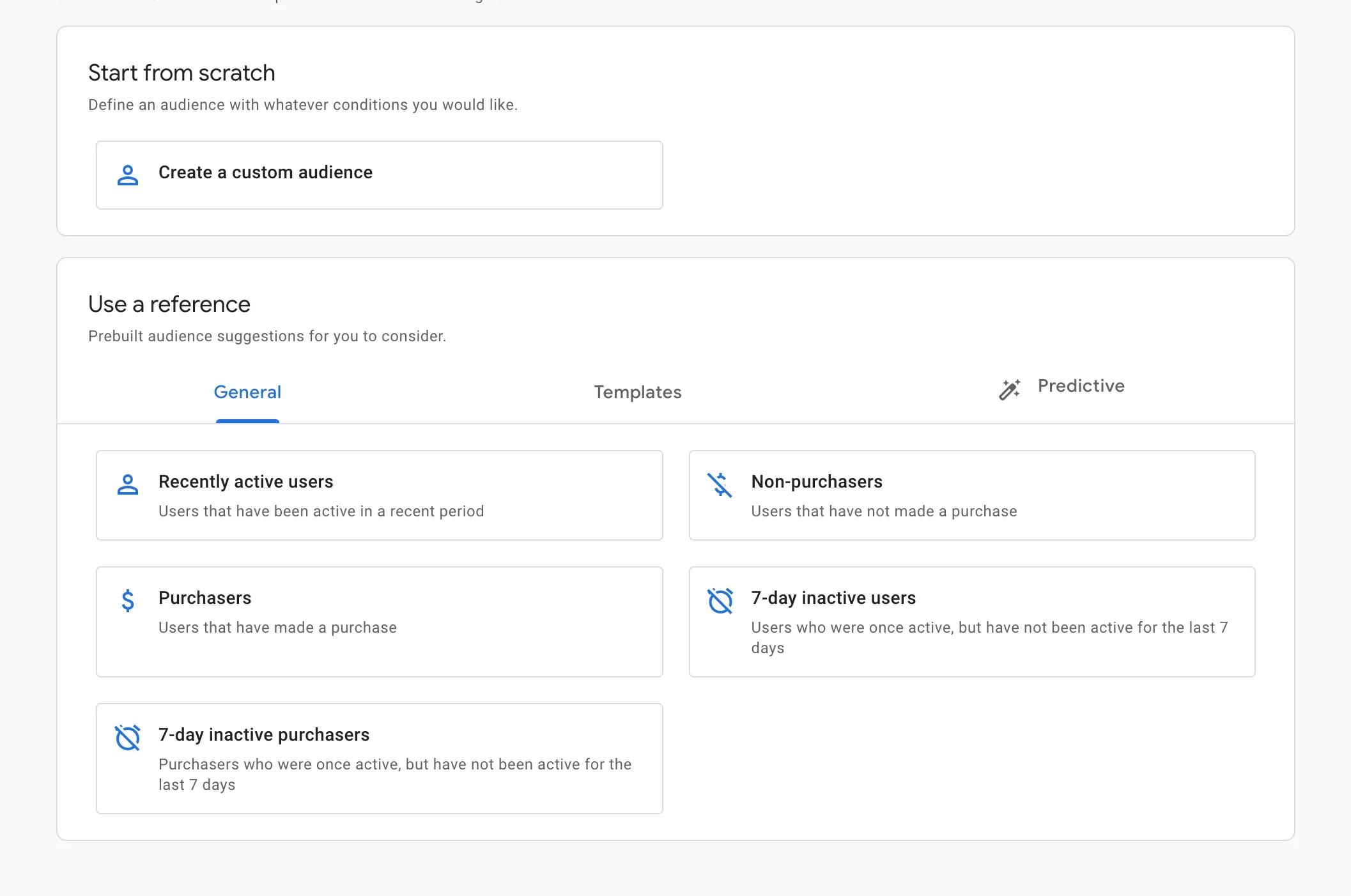Choose the Non-purchasers suggested audience
The height and width of the screenshot is (896, 1351).
[x=972, y=495]
